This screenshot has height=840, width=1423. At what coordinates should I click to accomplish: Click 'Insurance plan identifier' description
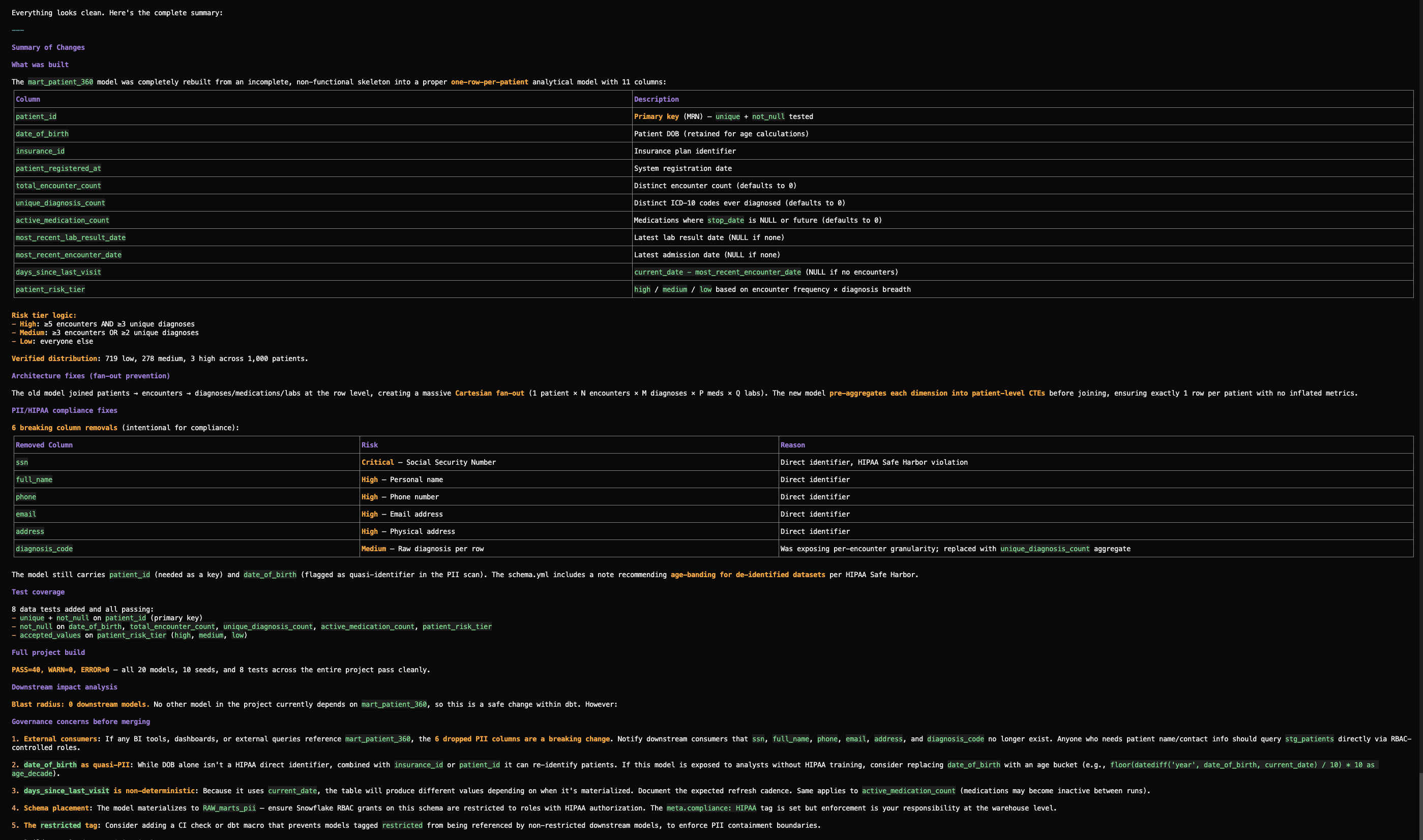point(685,151)
